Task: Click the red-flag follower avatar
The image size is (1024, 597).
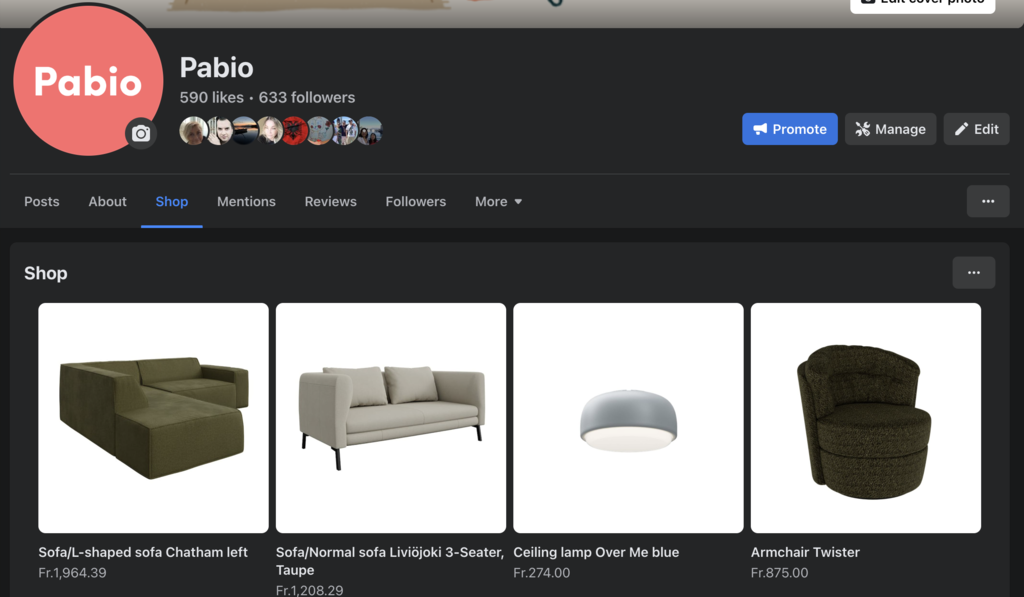Action: click(x=295, y=131)
